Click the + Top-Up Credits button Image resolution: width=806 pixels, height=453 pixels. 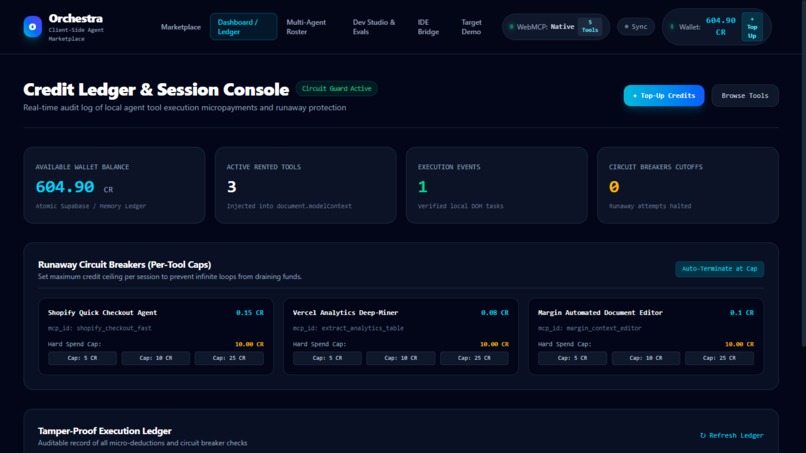tap(664, 96)
